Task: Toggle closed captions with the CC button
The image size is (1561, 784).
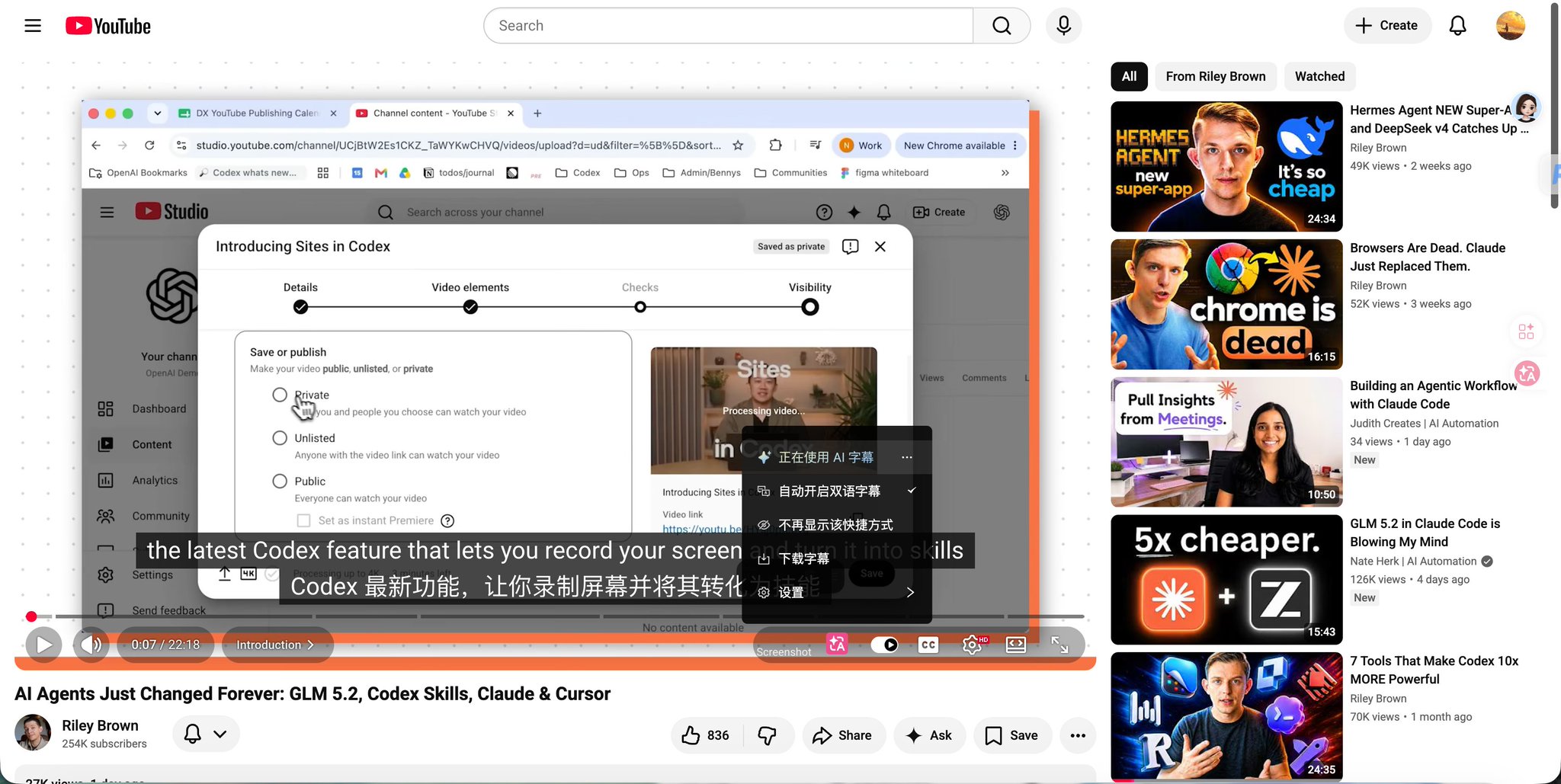Action: click(x=928, y=645)
